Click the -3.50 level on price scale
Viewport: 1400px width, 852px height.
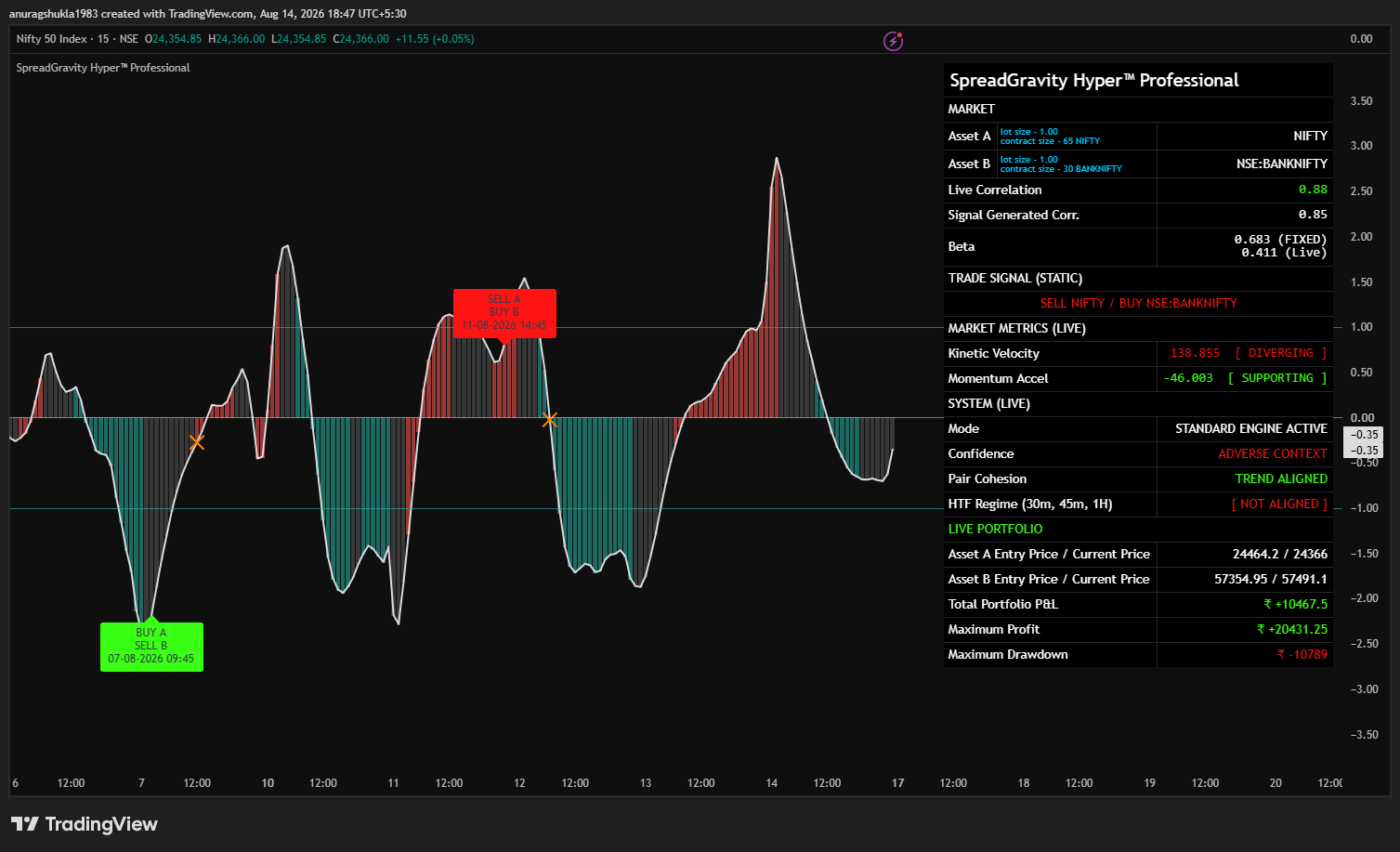pos(1364,735)
